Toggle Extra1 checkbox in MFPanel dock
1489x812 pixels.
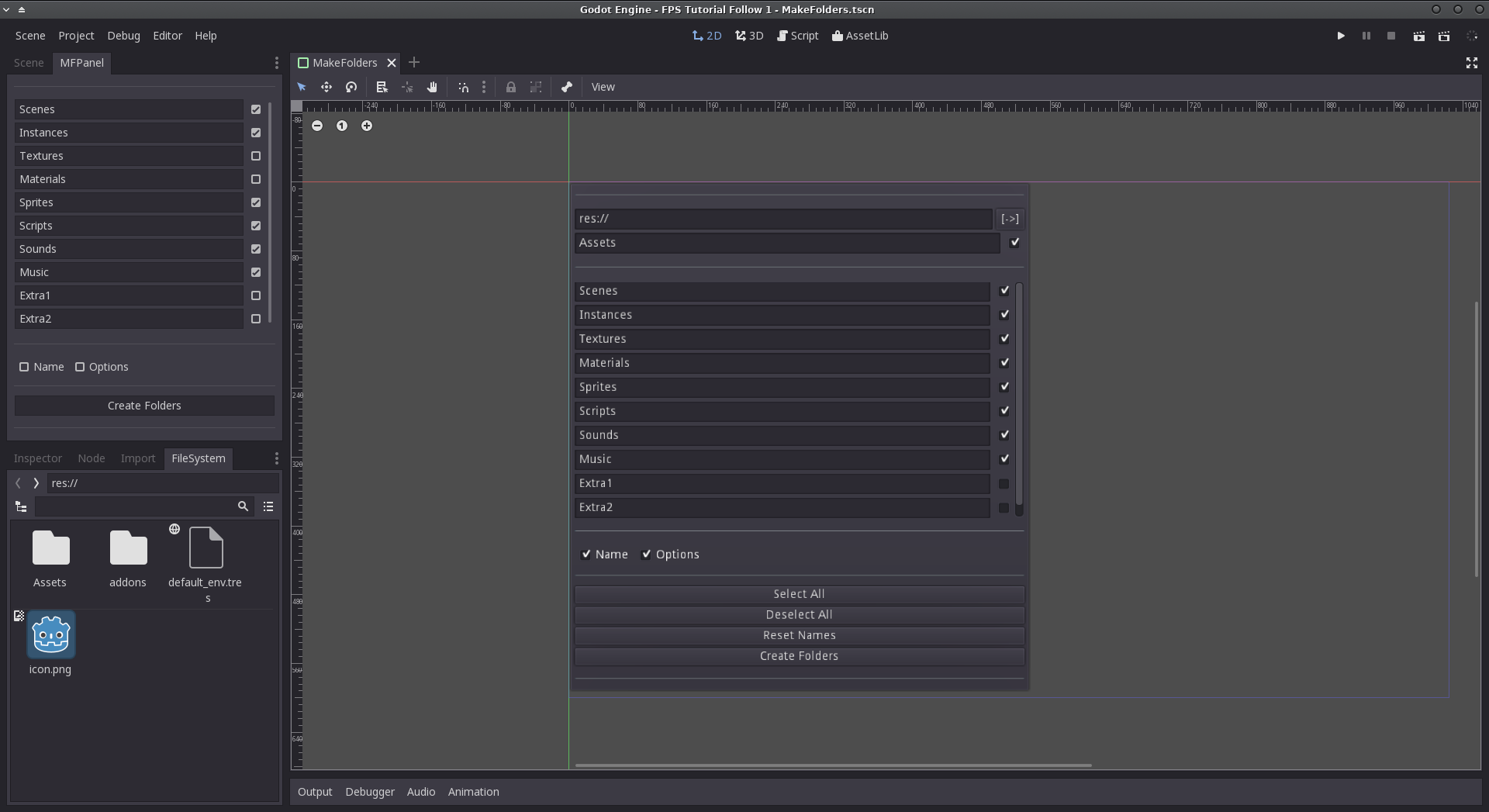pyautogui.click(x=256, y=295)
